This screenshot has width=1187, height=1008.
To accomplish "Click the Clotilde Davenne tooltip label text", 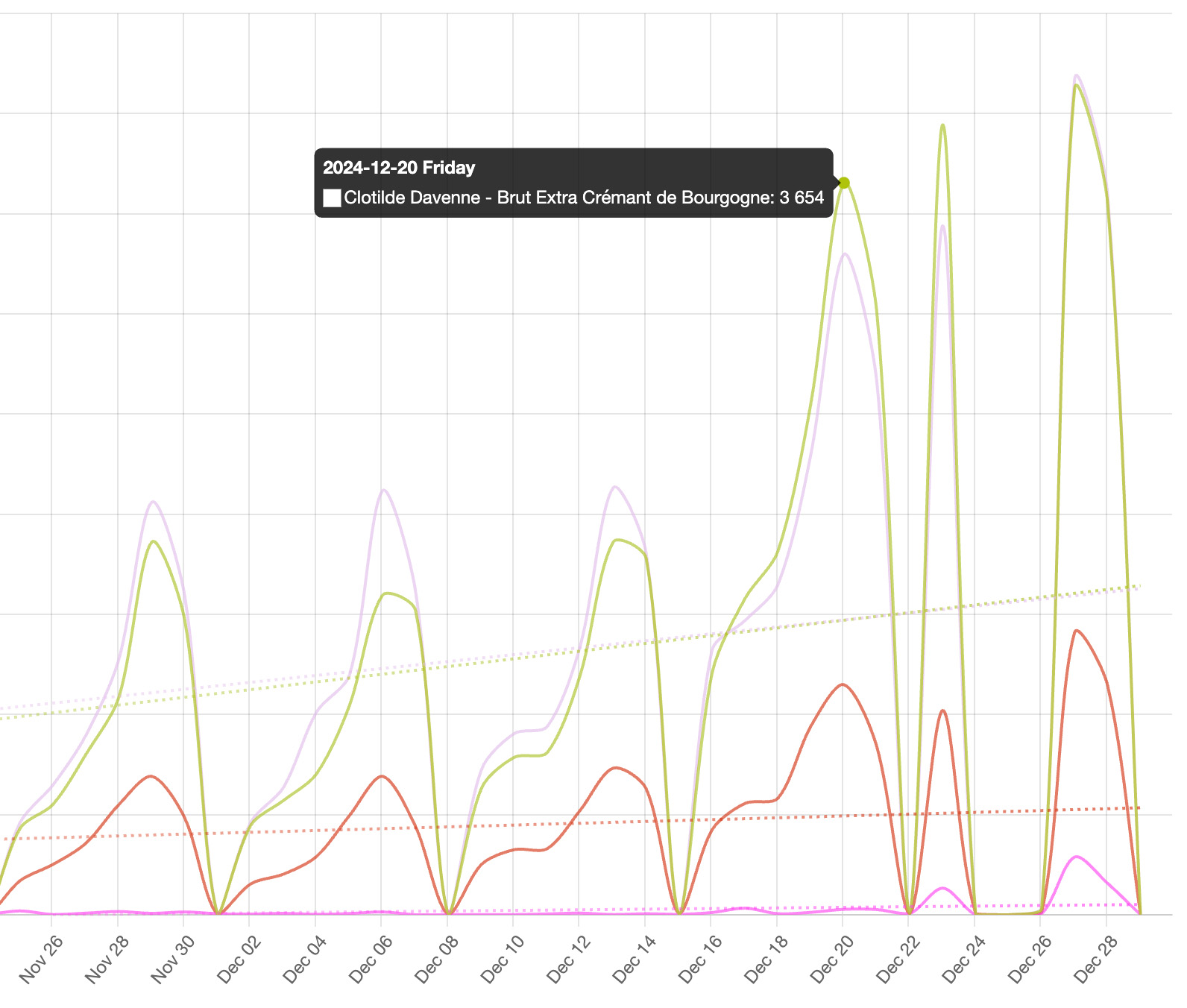I will click(583, 198).
